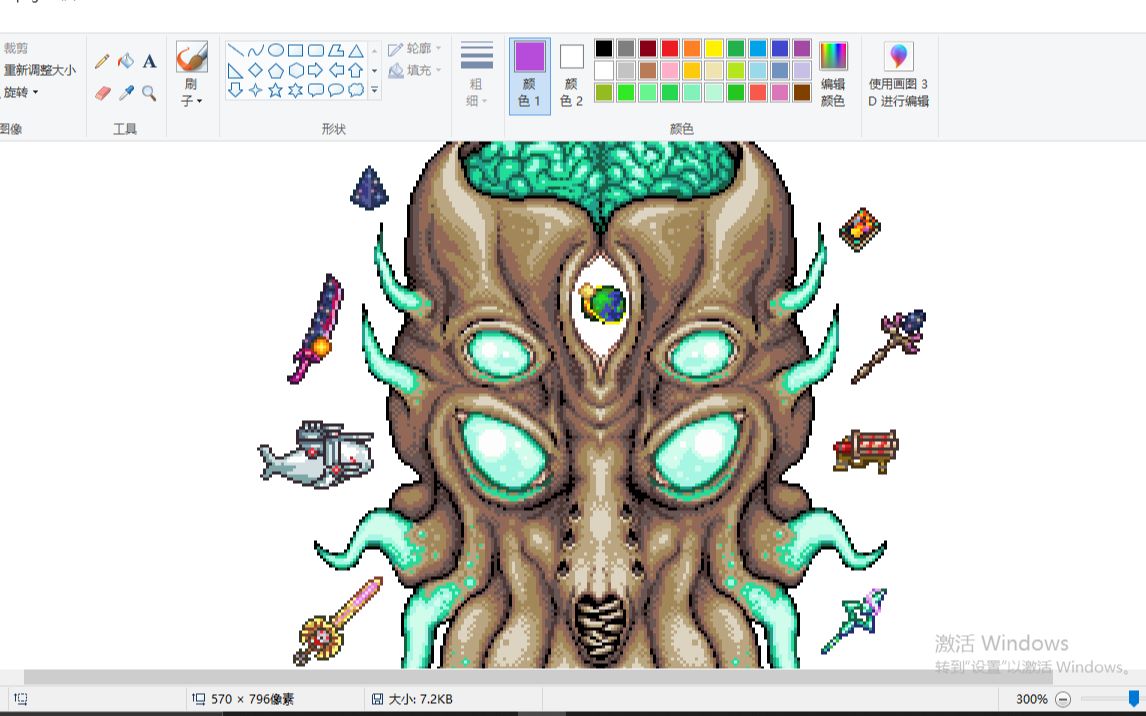Viewport: 1146px width, 716px height.
Task: Expand the full shapes gallery
Action: pyautogui.click(x=374, y=91)
